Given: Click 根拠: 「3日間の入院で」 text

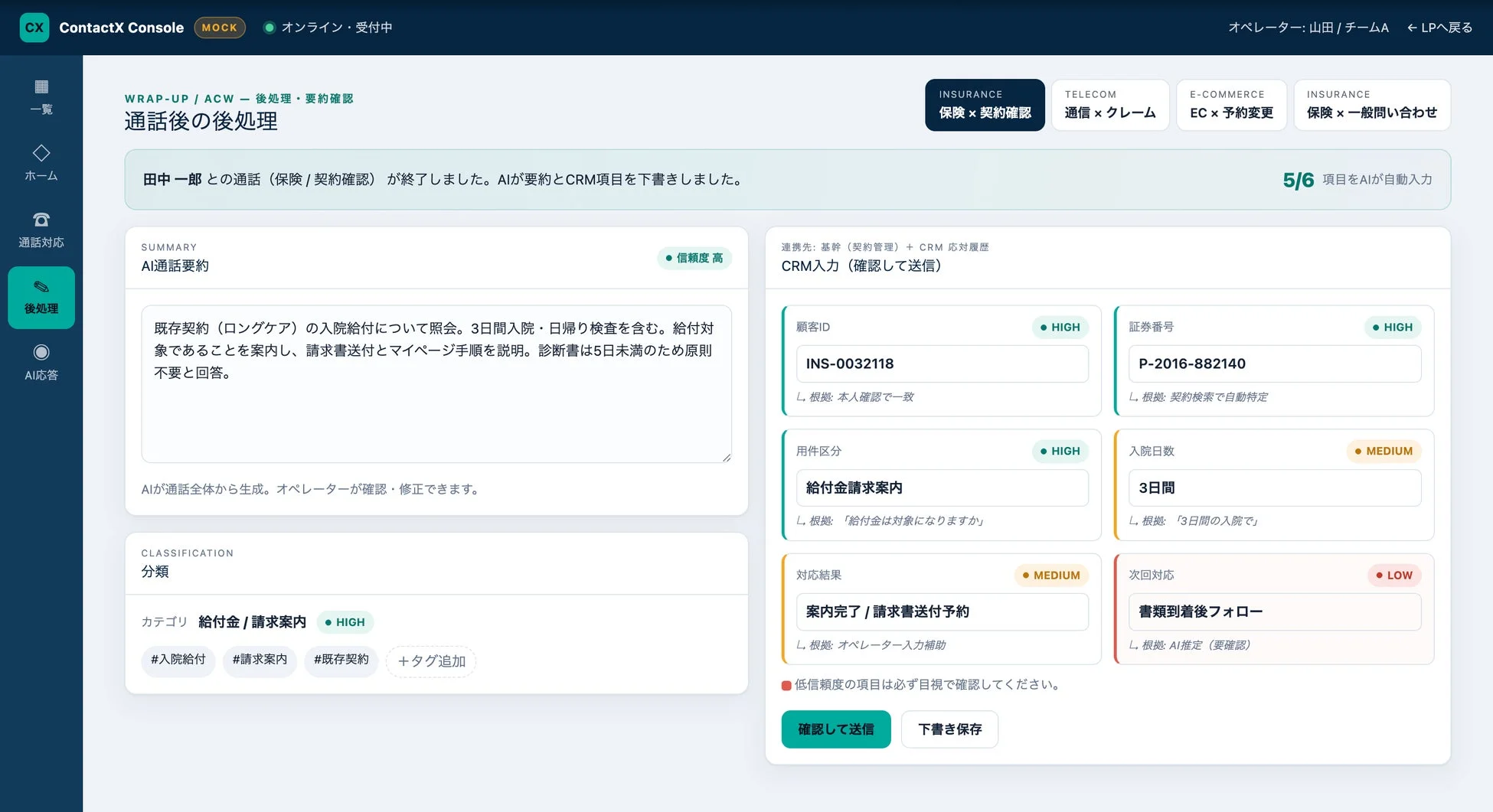Looking at the screenshot, I should click(1201, 520).
